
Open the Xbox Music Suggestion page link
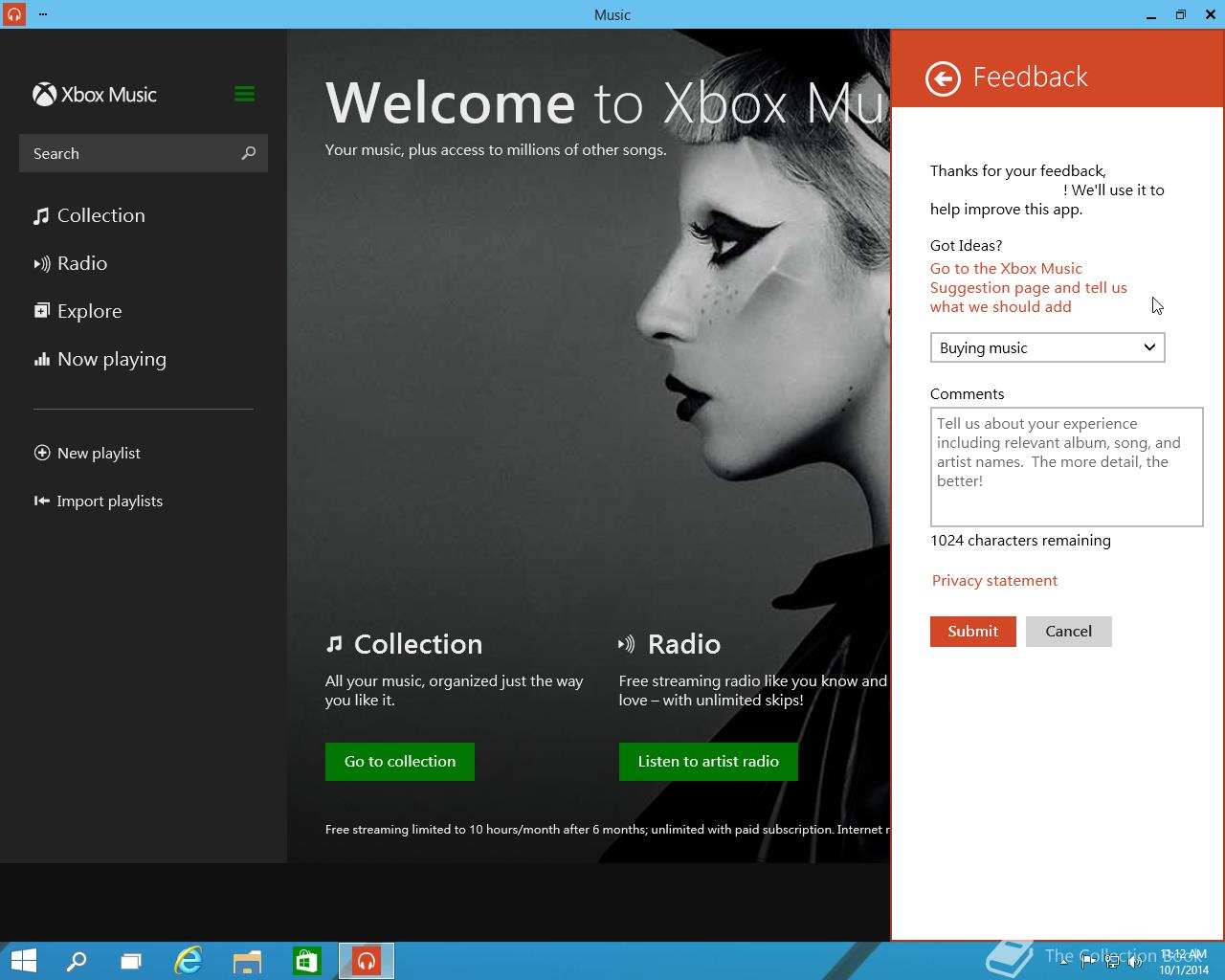click(1028, 287)
